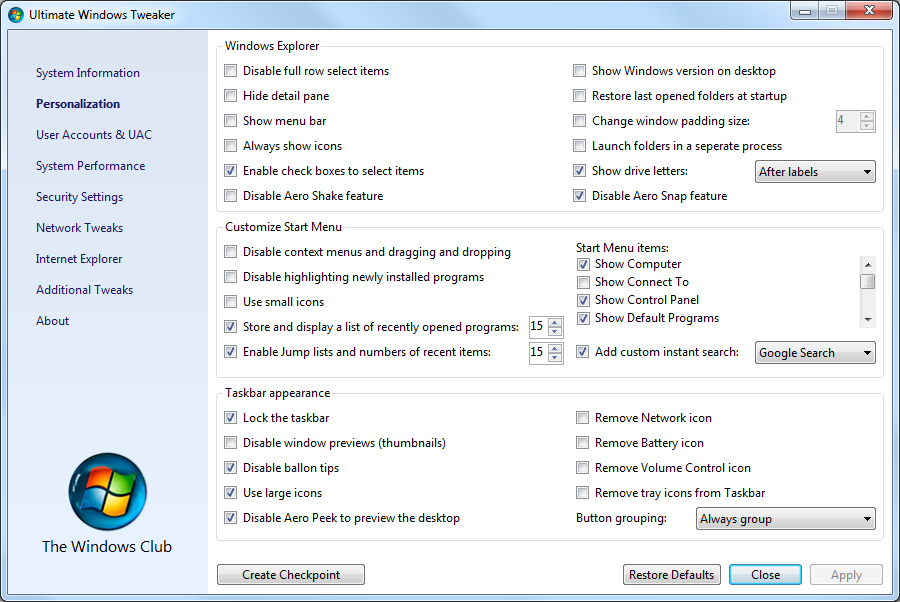Screen dimensions: 900x602
Task: Click the Windows Club logo orb
Action: 107,492
